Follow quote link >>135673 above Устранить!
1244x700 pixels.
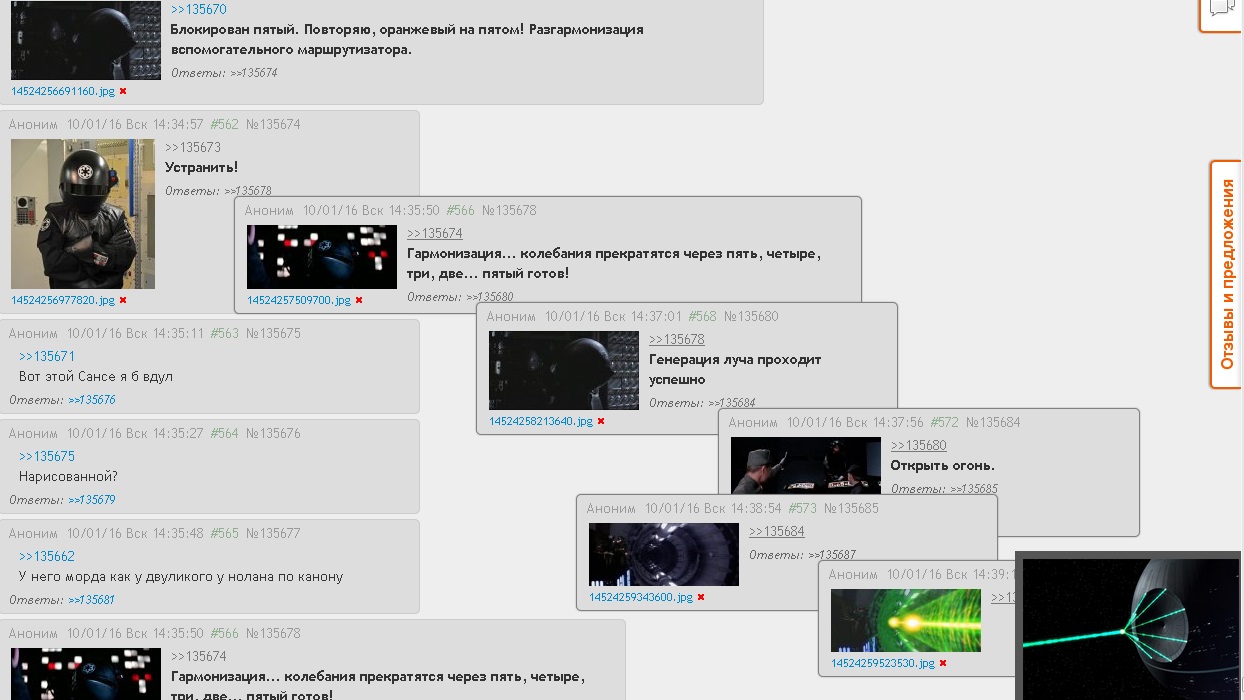click(193, 147)
